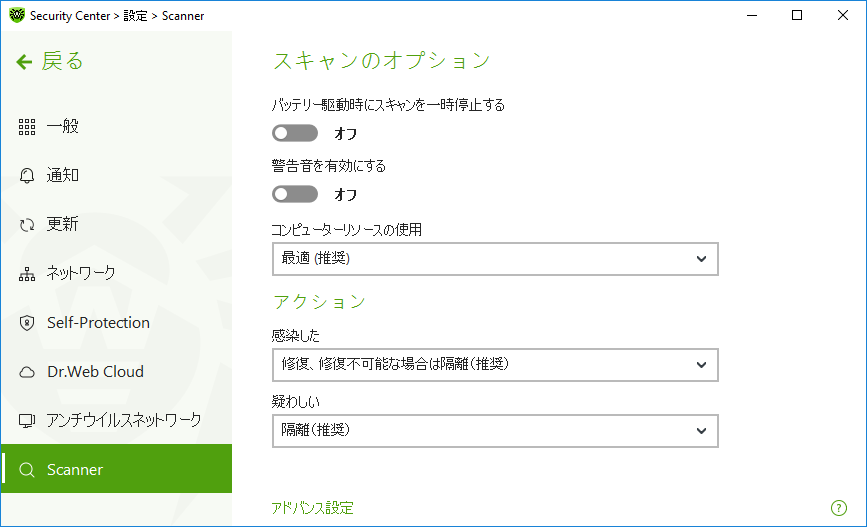Open the 疑わしい action dropdown
This screenshot has height=527, width=867.
[x=495, y=430]
